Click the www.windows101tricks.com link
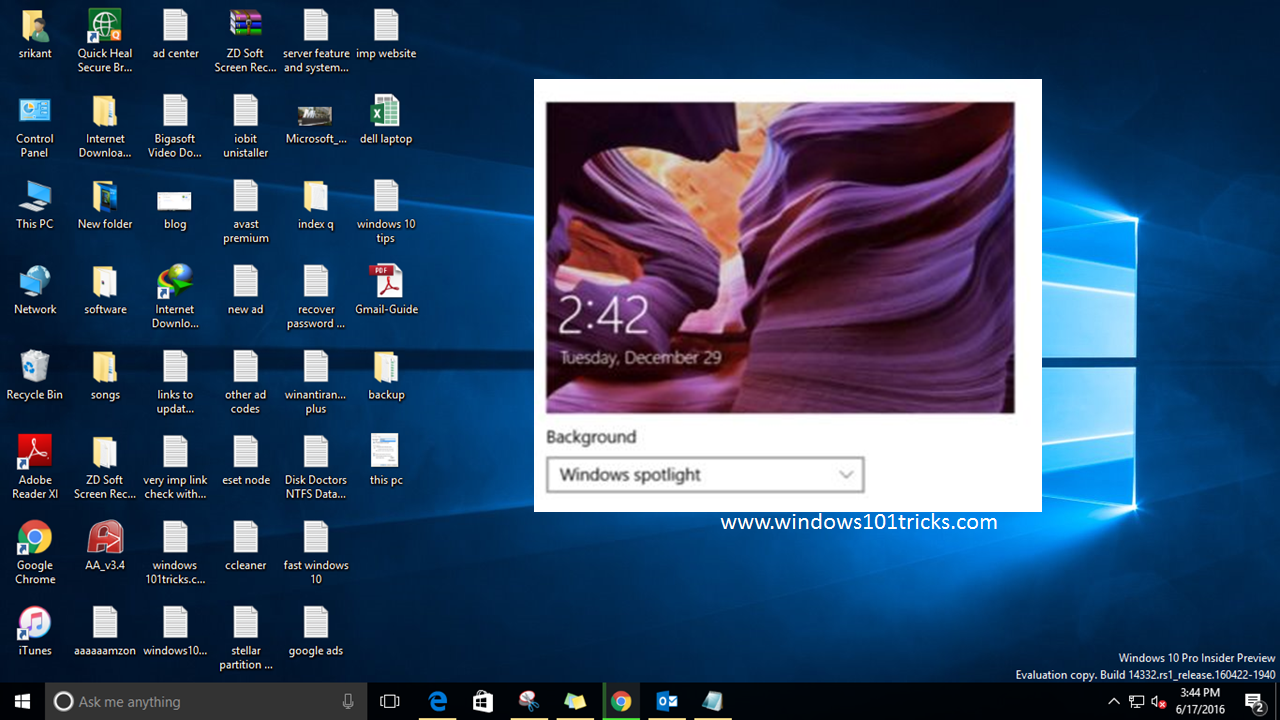Viewport: 1280px width, 720px height. pos(858,521)
